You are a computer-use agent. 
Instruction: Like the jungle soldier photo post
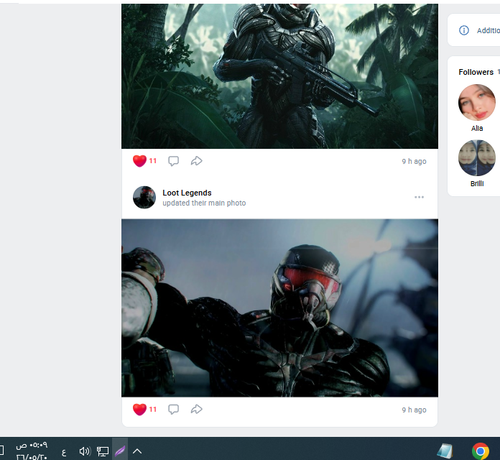(139, 161)
